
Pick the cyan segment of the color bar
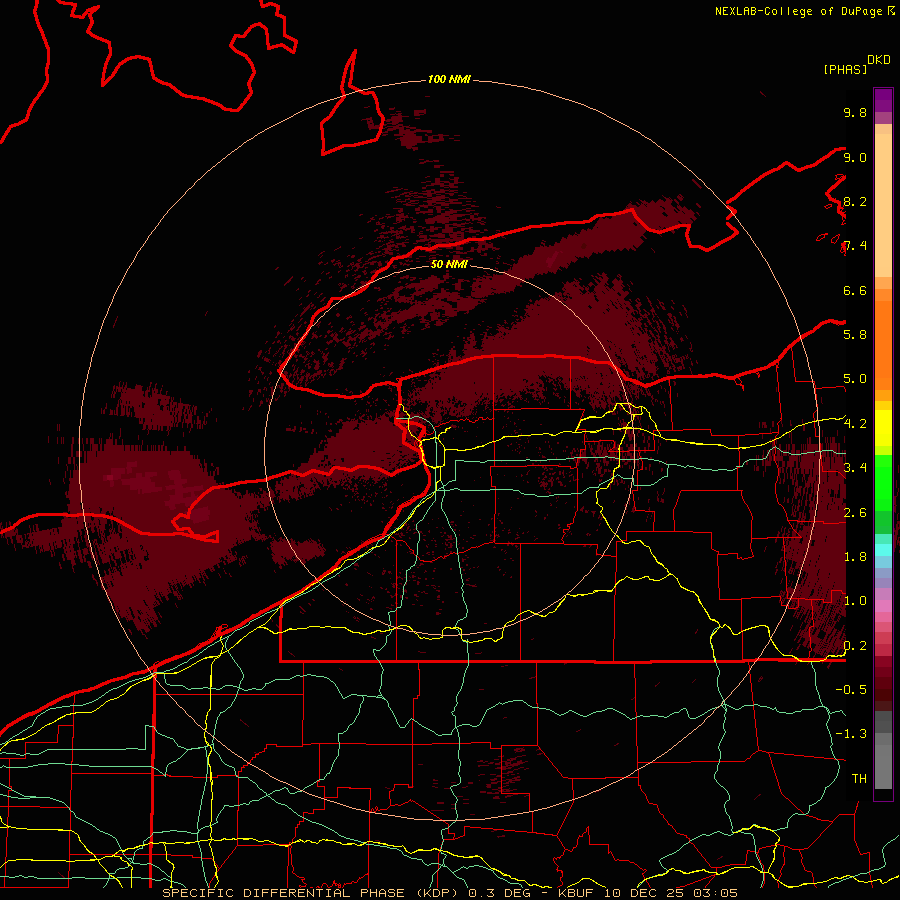click(883, 550)
